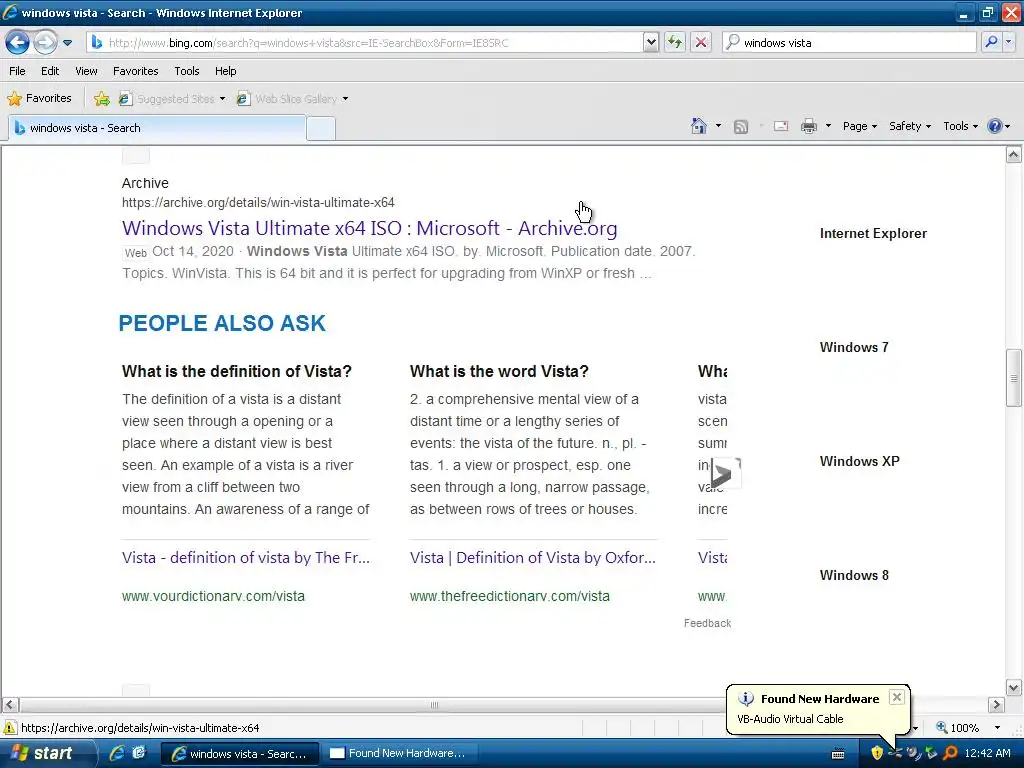Go back with the Back arrow button
Viewport: 1024px width, 768px height.
[x=18, y=43]
